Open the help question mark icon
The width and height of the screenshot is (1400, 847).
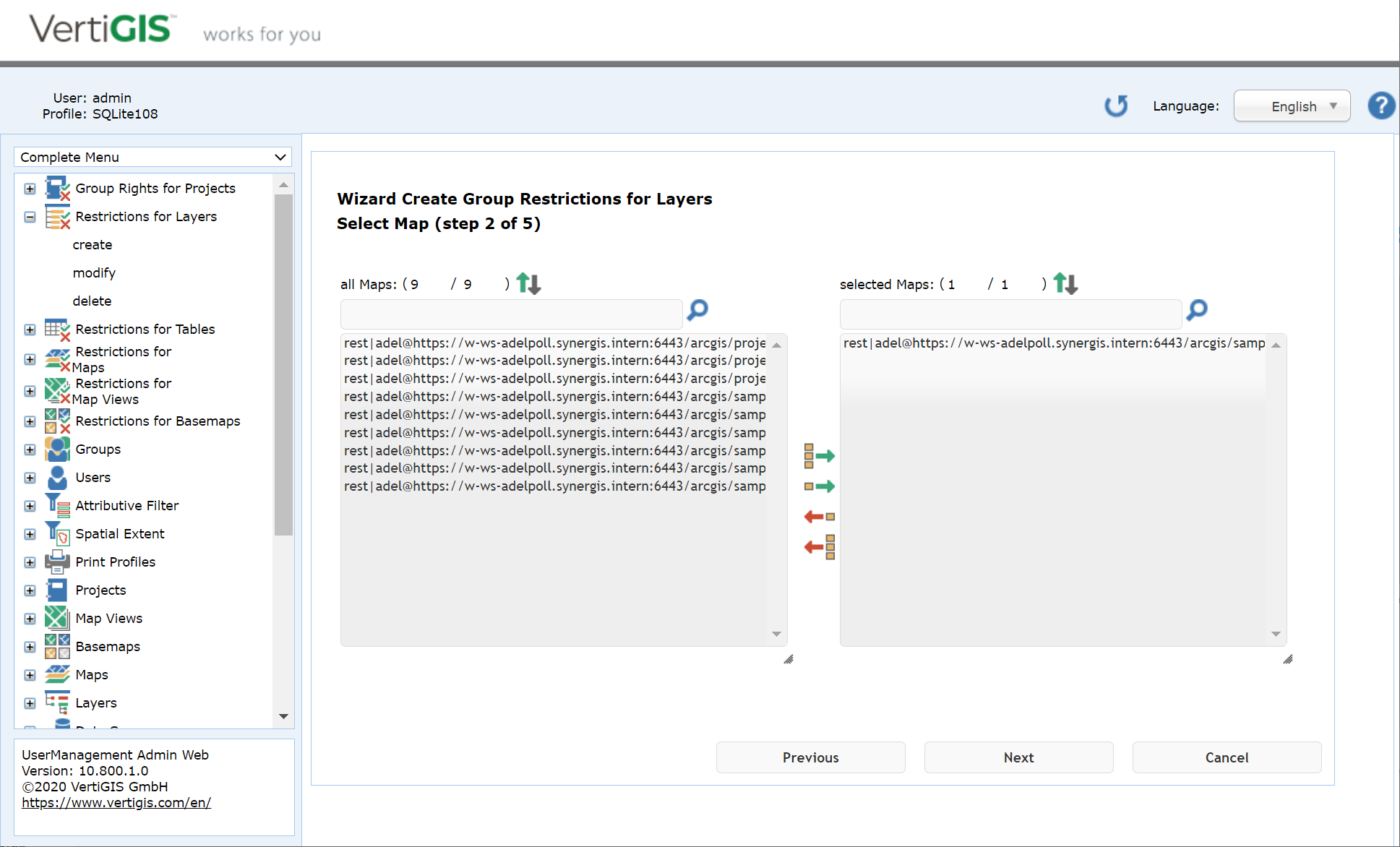[x=1381, y=106]
